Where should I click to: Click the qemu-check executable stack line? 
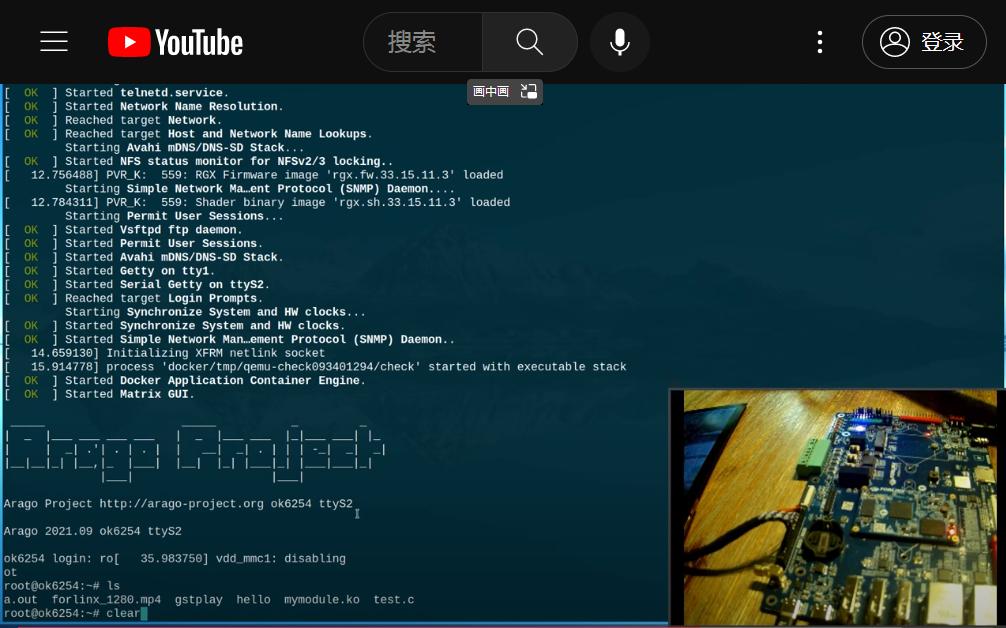315,367
